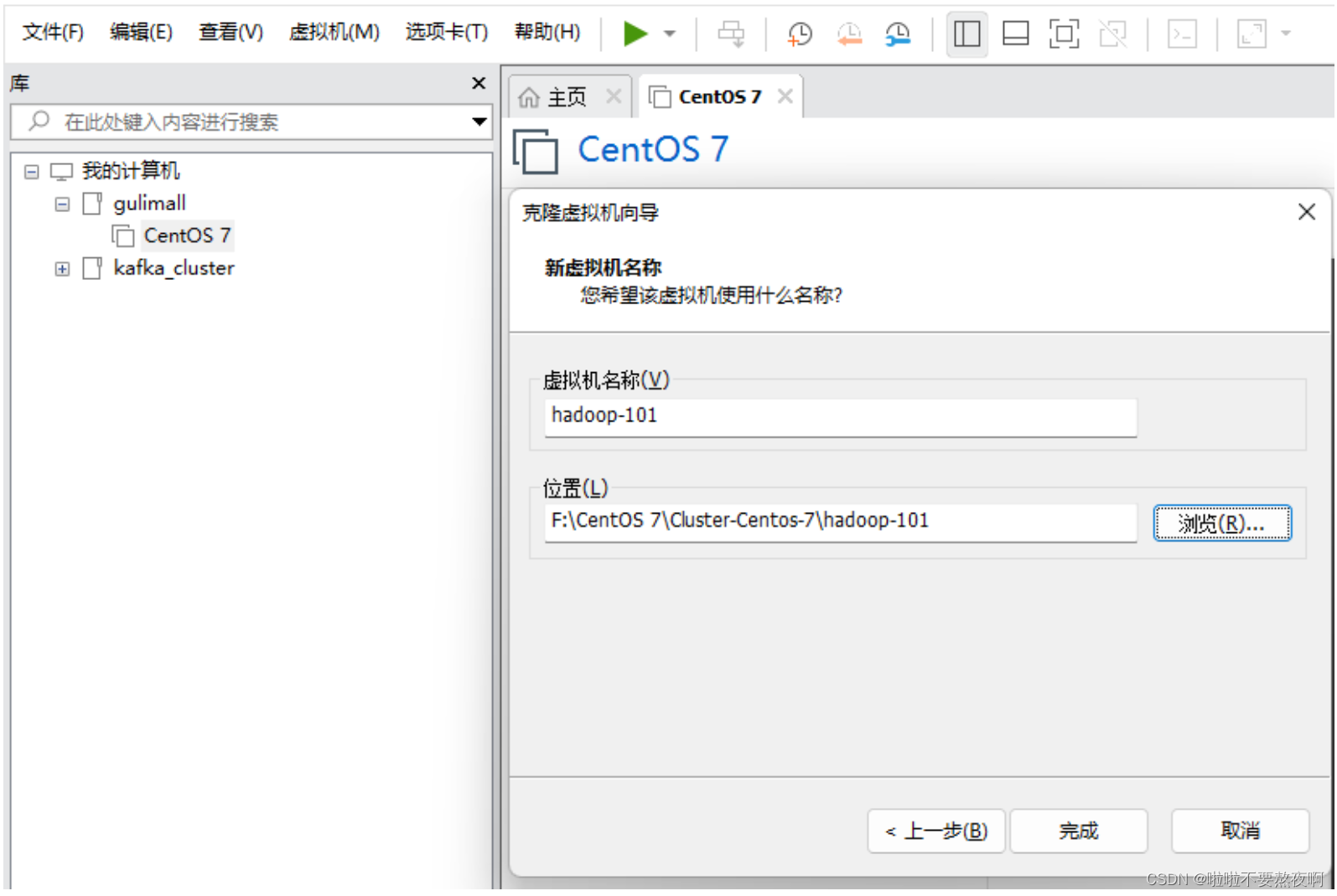1337x896 pixels.
Task: Select 我的计算机 in the library tree
Action: (131, 171)
